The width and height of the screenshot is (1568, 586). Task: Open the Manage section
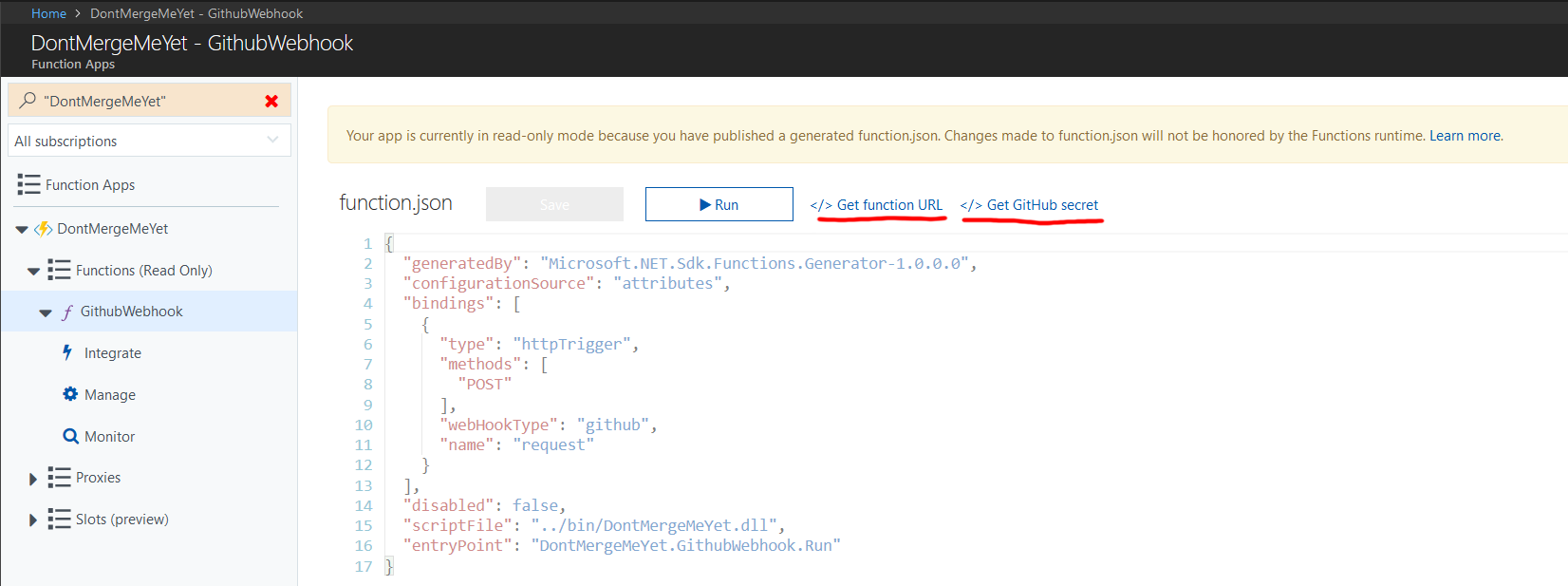[x=110, y=395]
